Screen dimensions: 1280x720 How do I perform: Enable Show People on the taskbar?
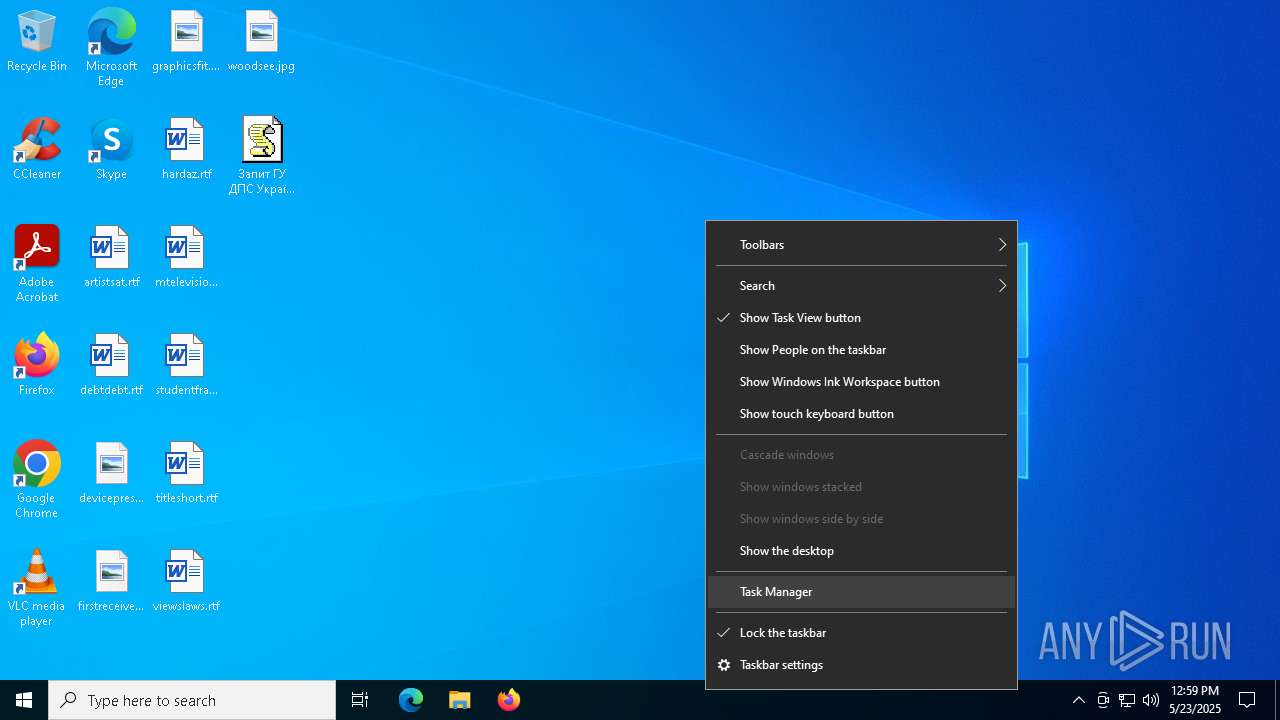point(861,350)
